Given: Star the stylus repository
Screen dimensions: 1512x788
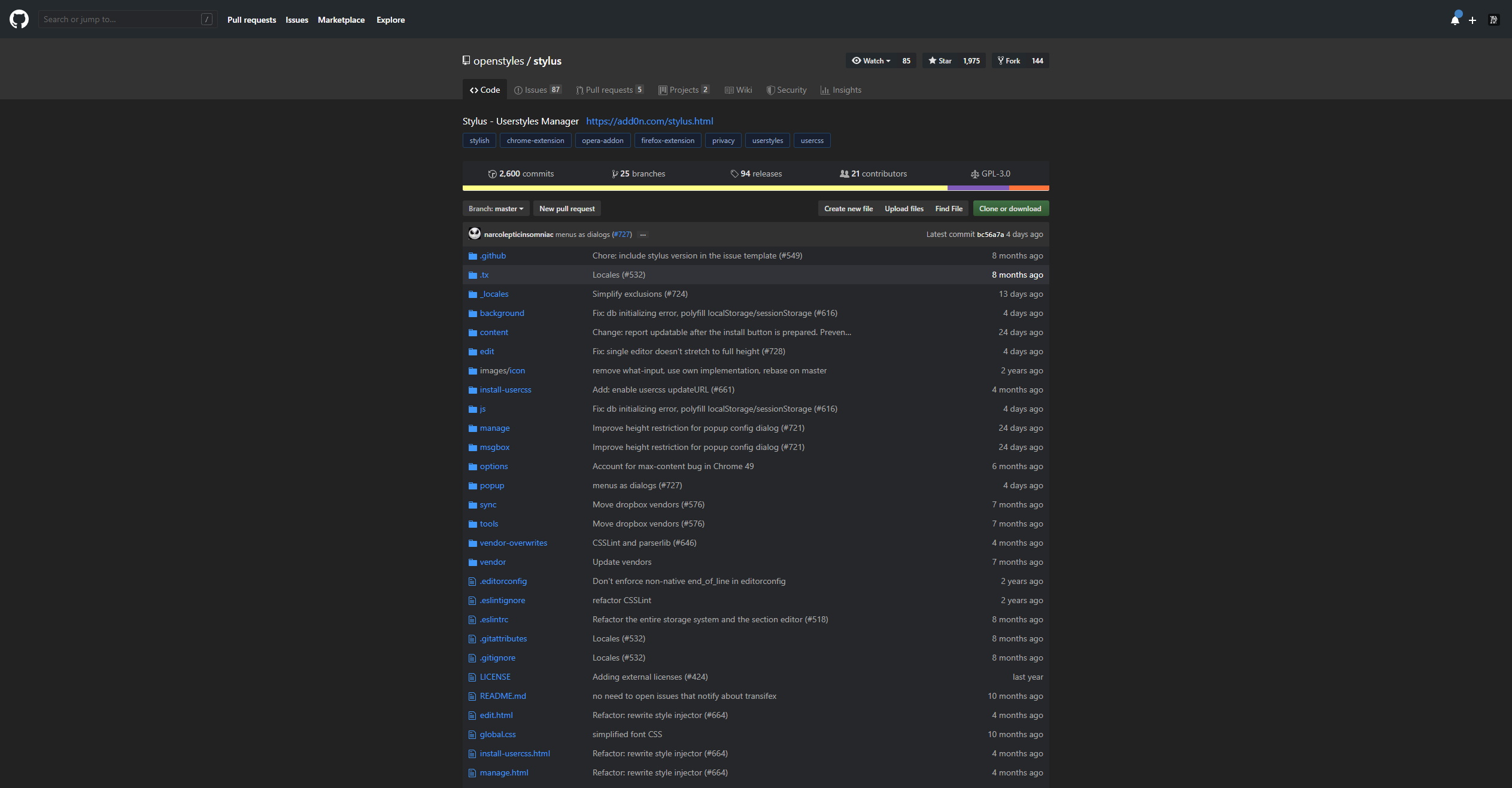Looking at the screenshot, I should click(x=940, y=60).
